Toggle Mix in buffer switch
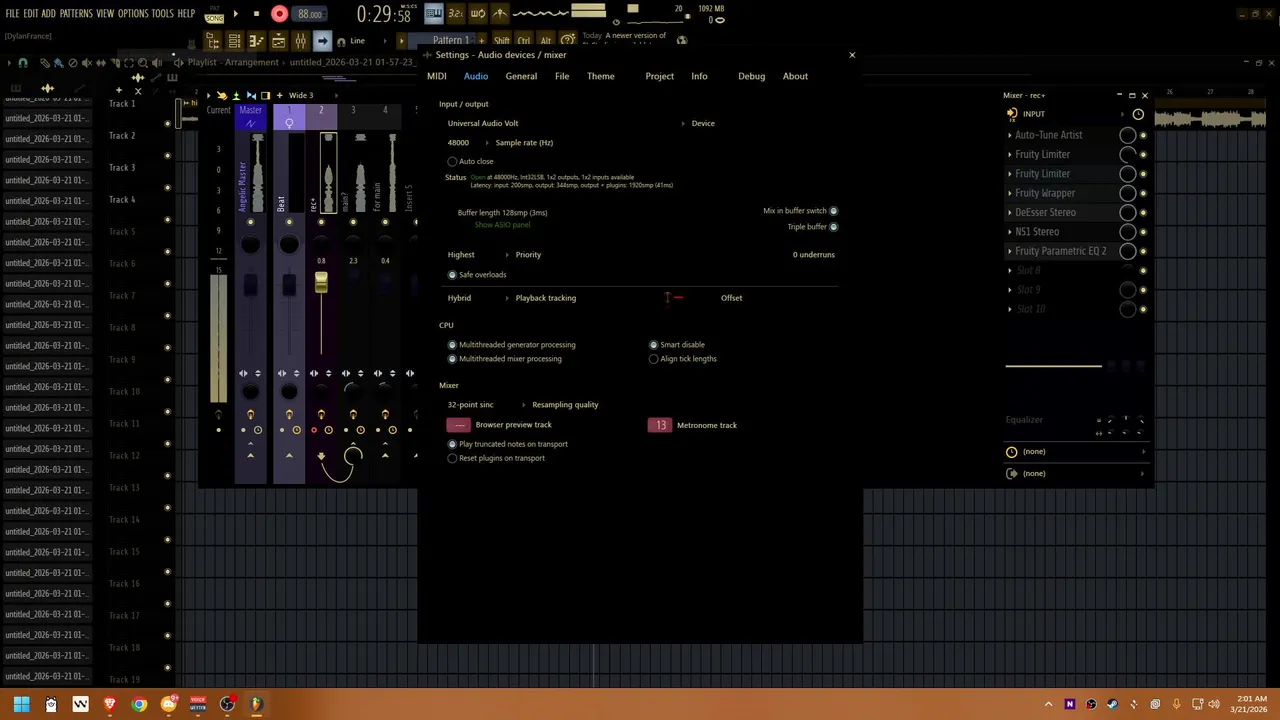 pos(833,211)
